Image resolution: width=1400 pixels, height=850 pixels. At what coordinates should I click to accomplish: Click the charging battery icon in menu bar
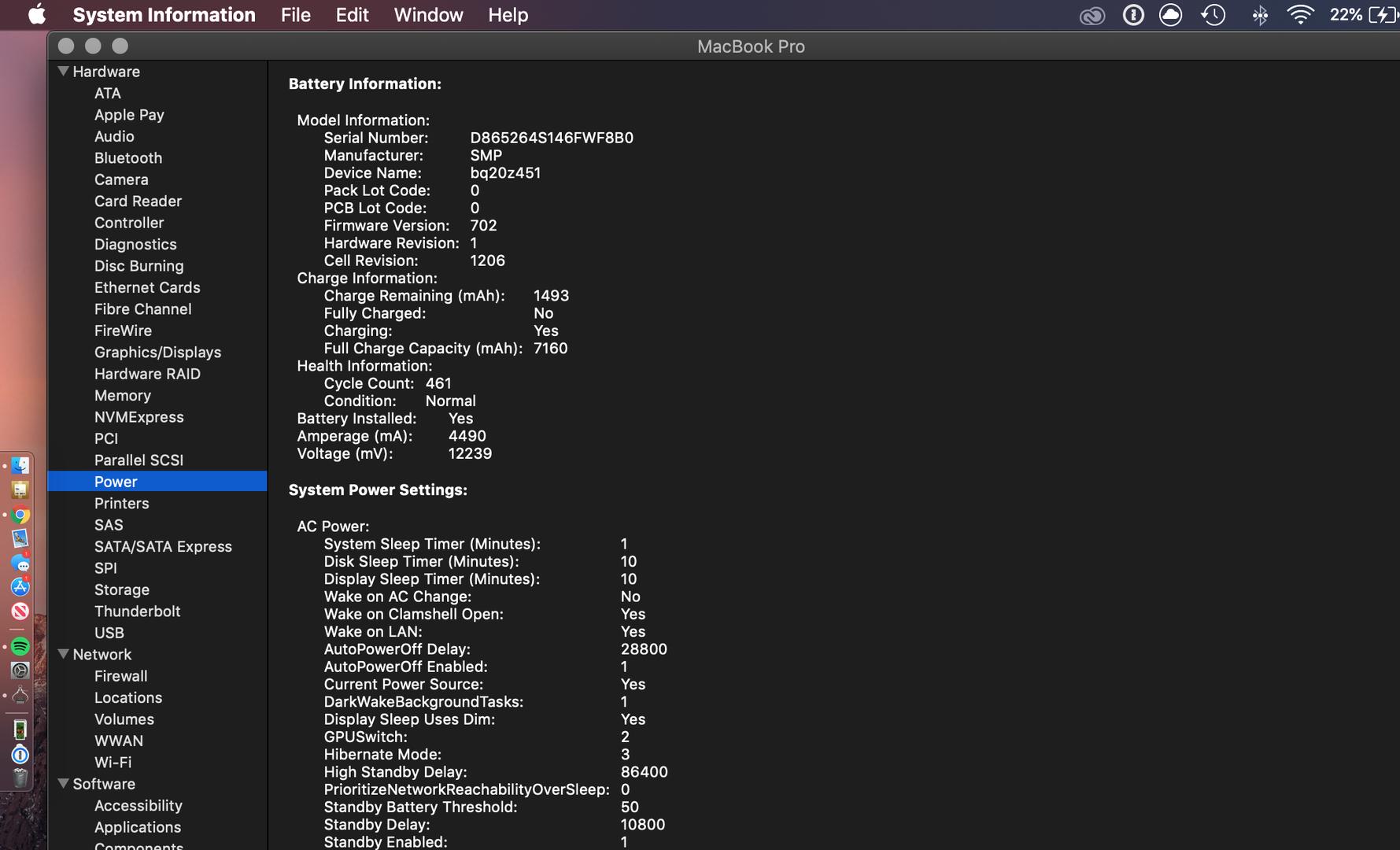pos(1383,15)
